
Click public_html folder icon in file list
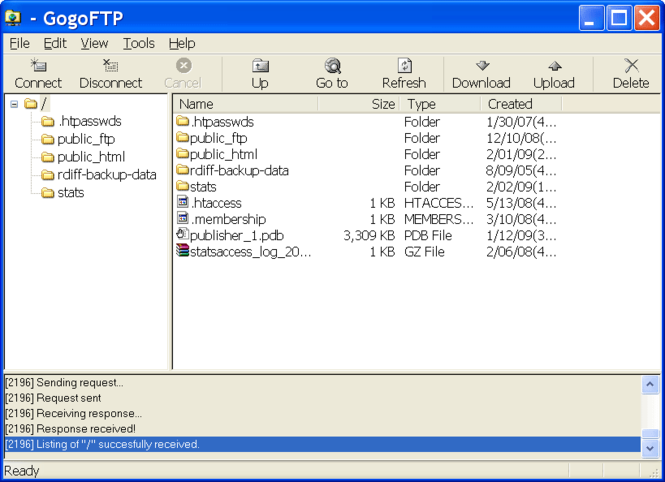point(183,153)
